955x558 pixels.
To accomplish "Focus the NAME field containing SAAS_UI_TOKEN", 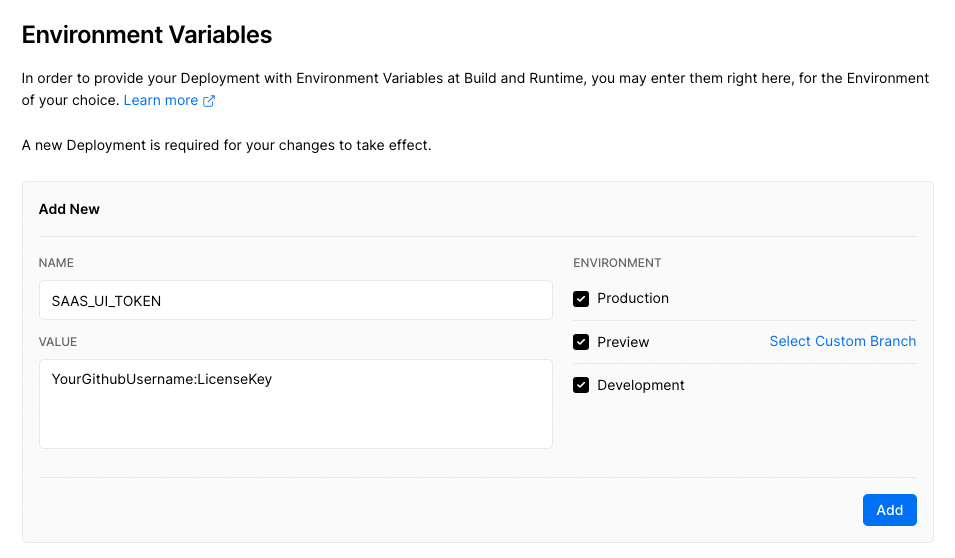I will (296, 300).
